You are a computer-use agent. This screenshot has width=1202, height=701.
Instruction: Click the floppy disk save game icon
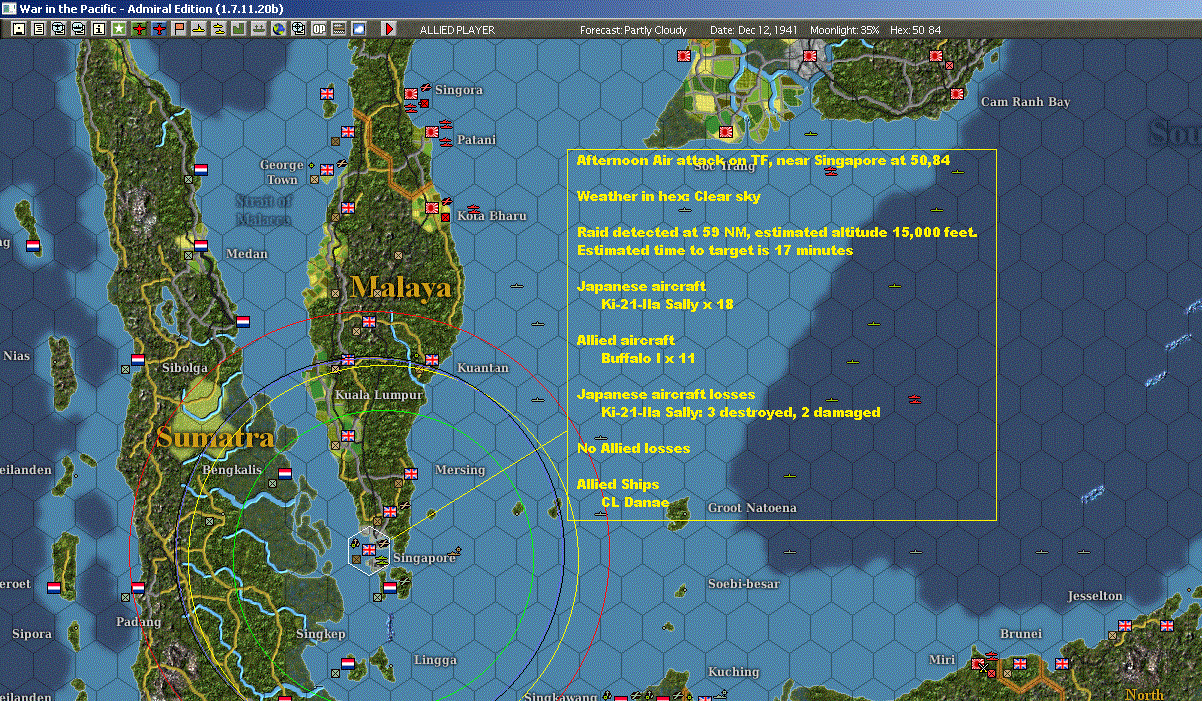19,29
